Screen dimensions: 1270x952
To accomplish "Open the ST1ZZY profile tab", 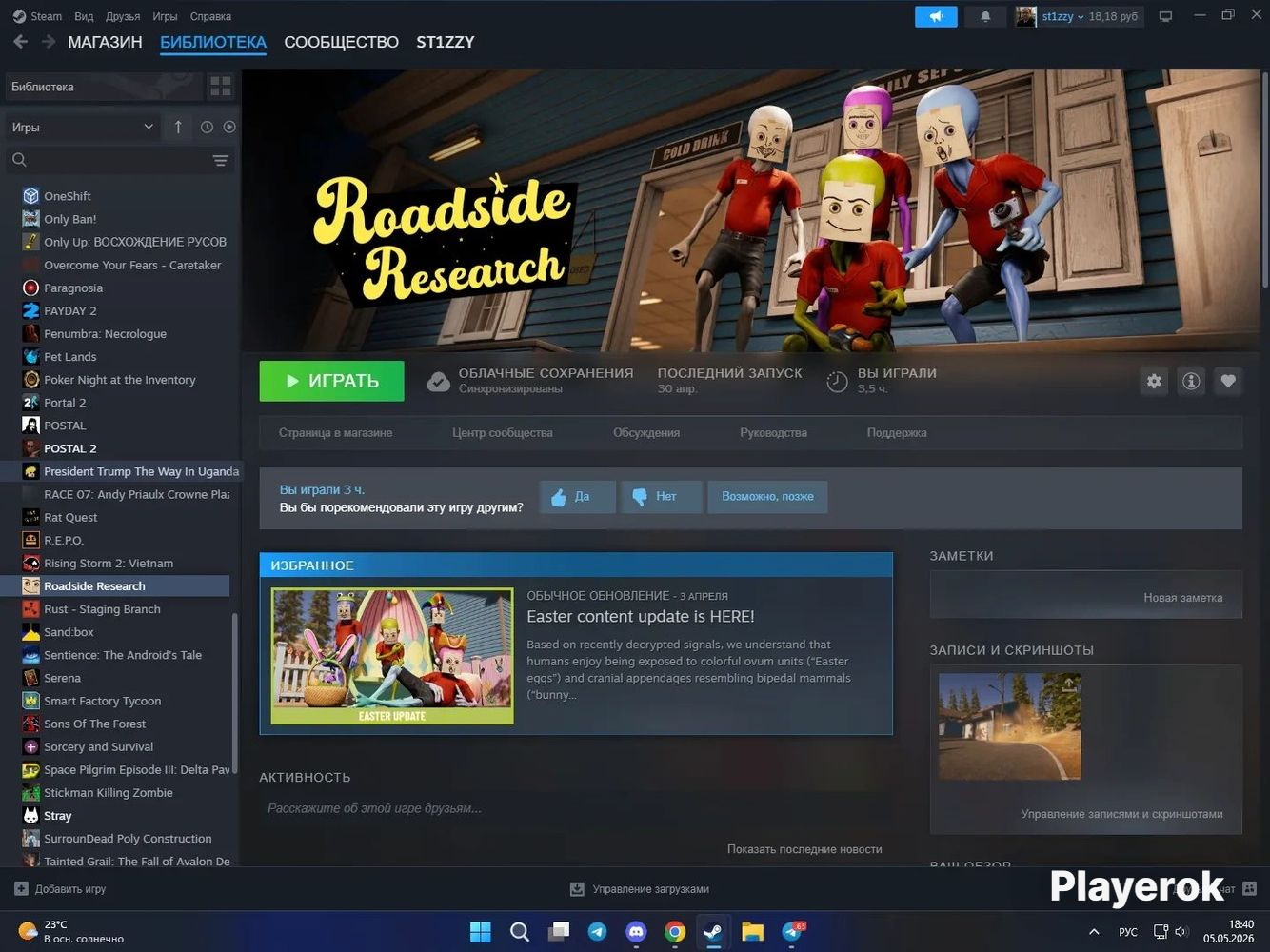I will click(x=446, y=42).
